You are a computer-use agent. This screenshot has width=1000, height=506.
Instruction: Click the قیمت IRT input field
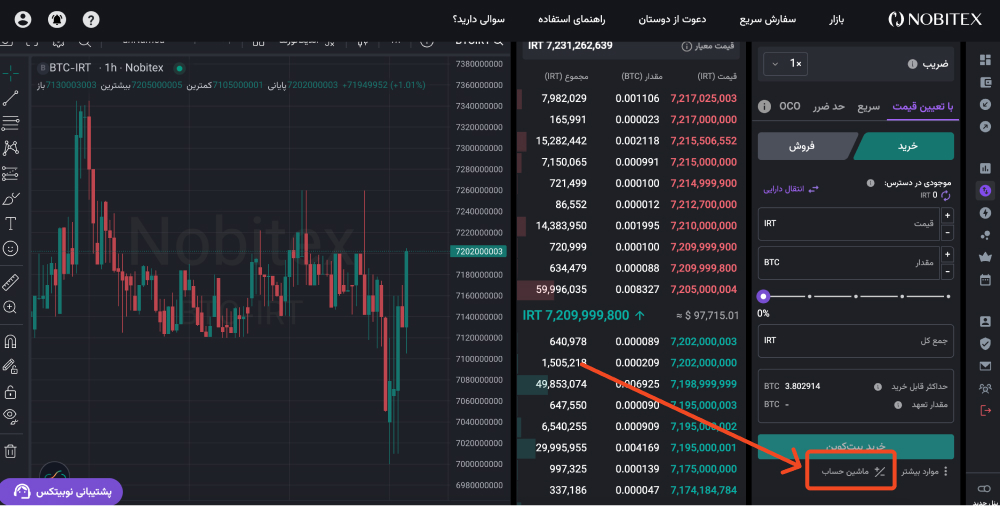848,224
